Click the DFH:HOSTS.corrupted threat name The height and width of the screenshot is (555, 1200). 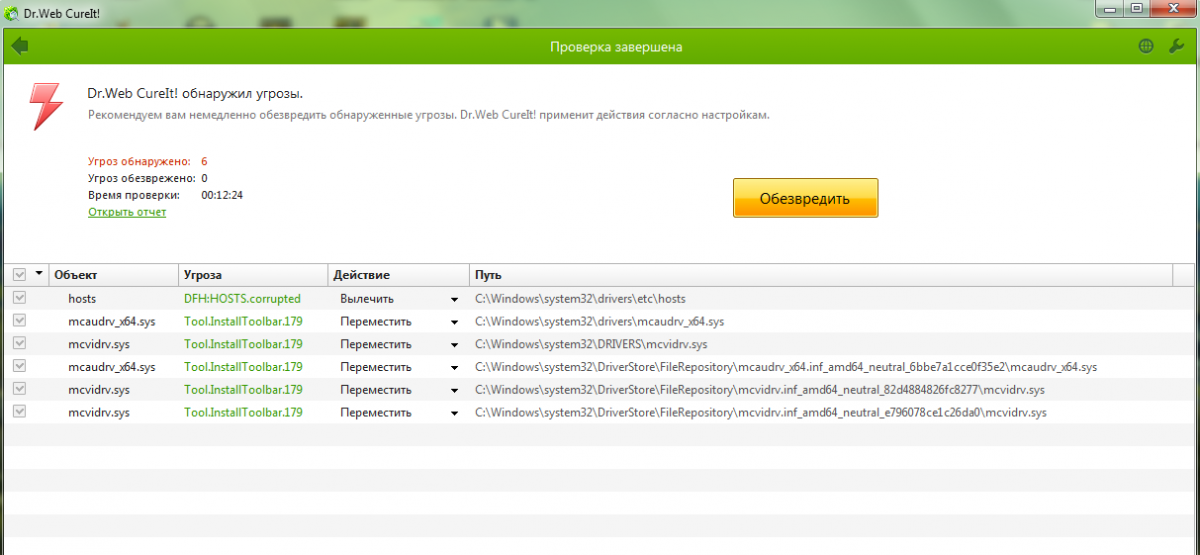point(242,298)
